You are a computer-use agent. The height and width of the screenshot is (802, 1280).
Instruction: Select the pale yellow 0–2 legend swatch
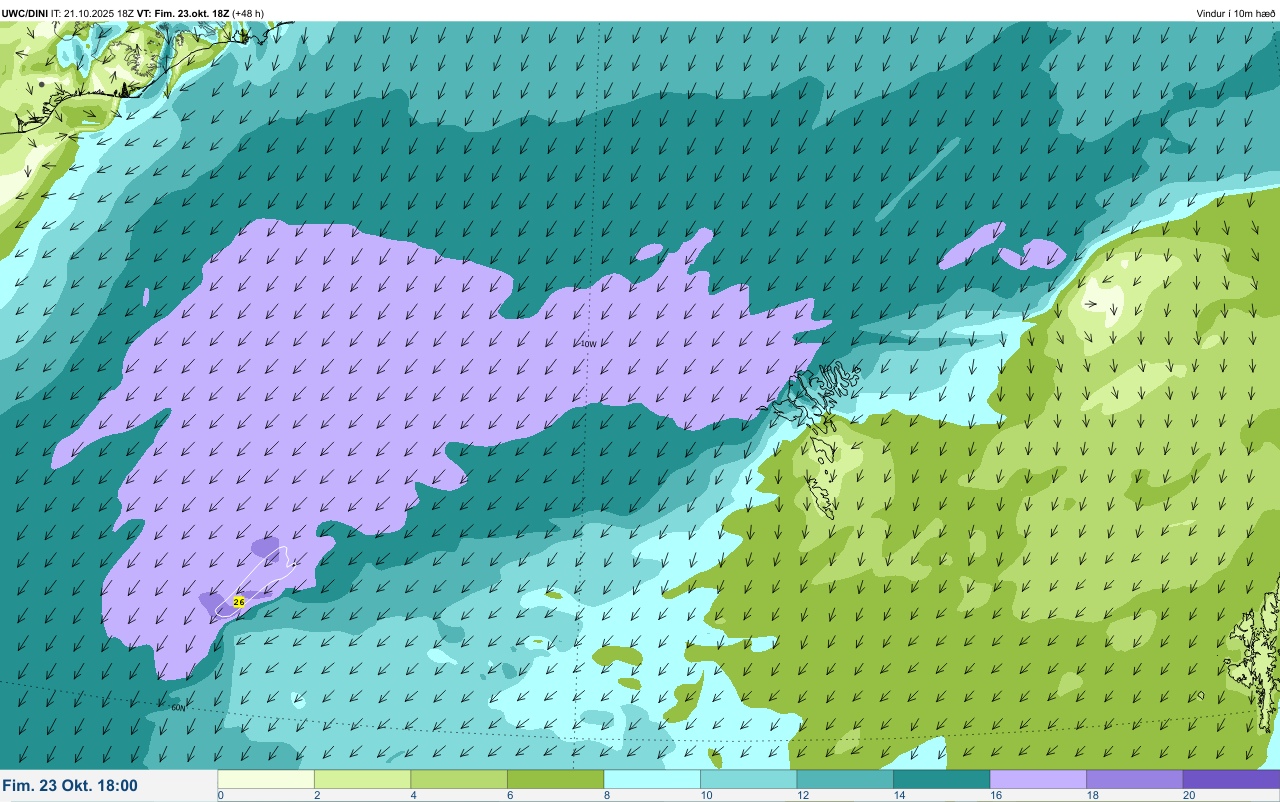pyautogui.click(x=266, y=779)
